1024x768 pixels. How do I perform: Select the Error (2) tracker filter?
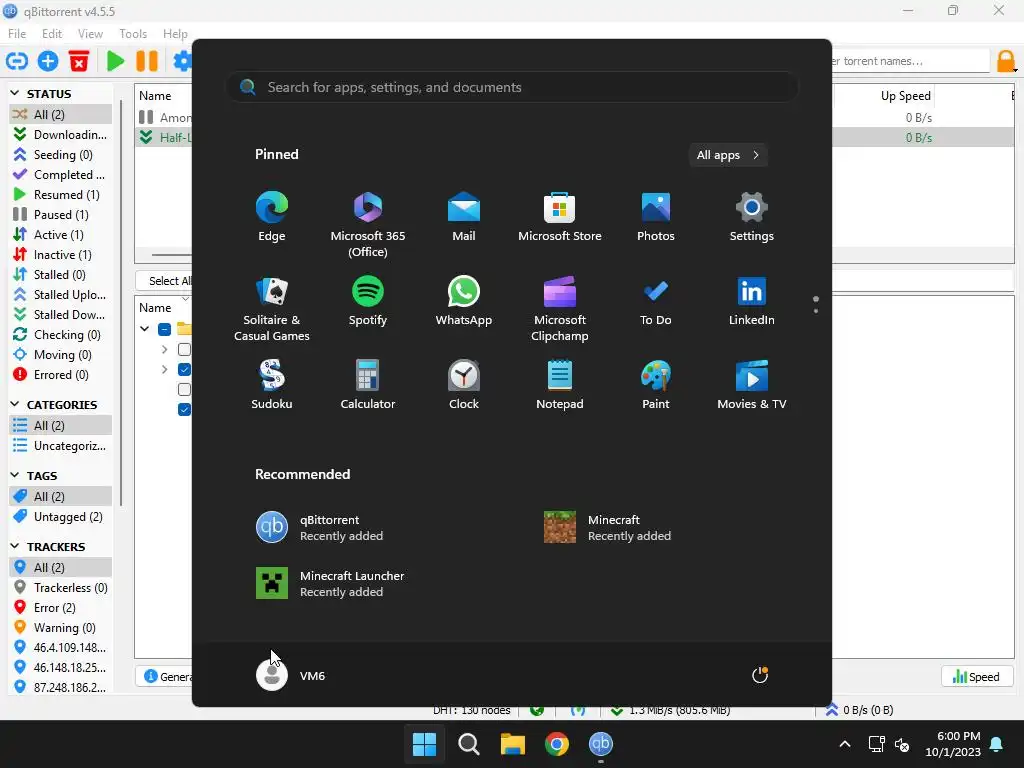click(x=61, y=608)
